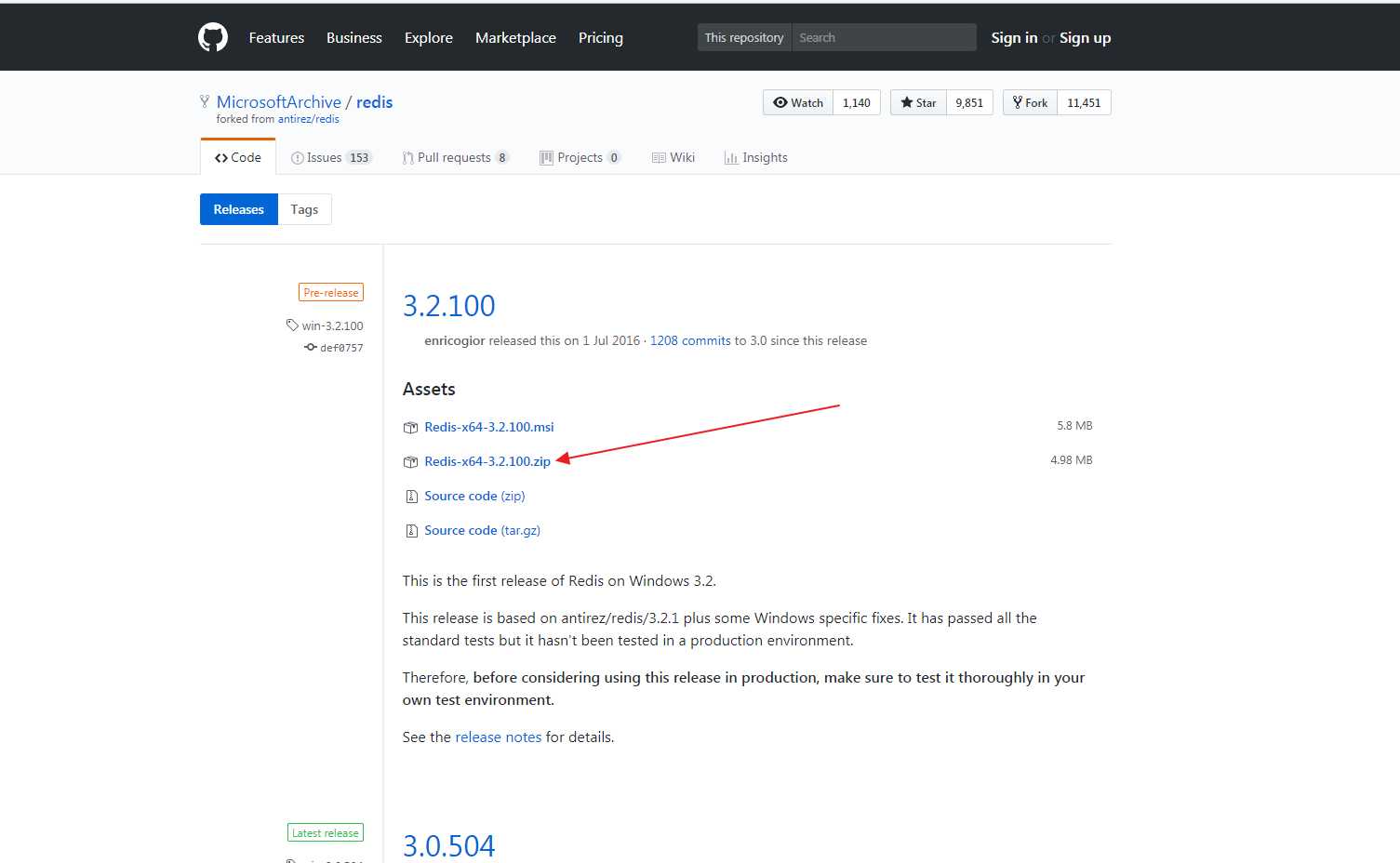The image size is (1400, 863).
Task: Click the Fork button
Action: tap(1030, 102)
